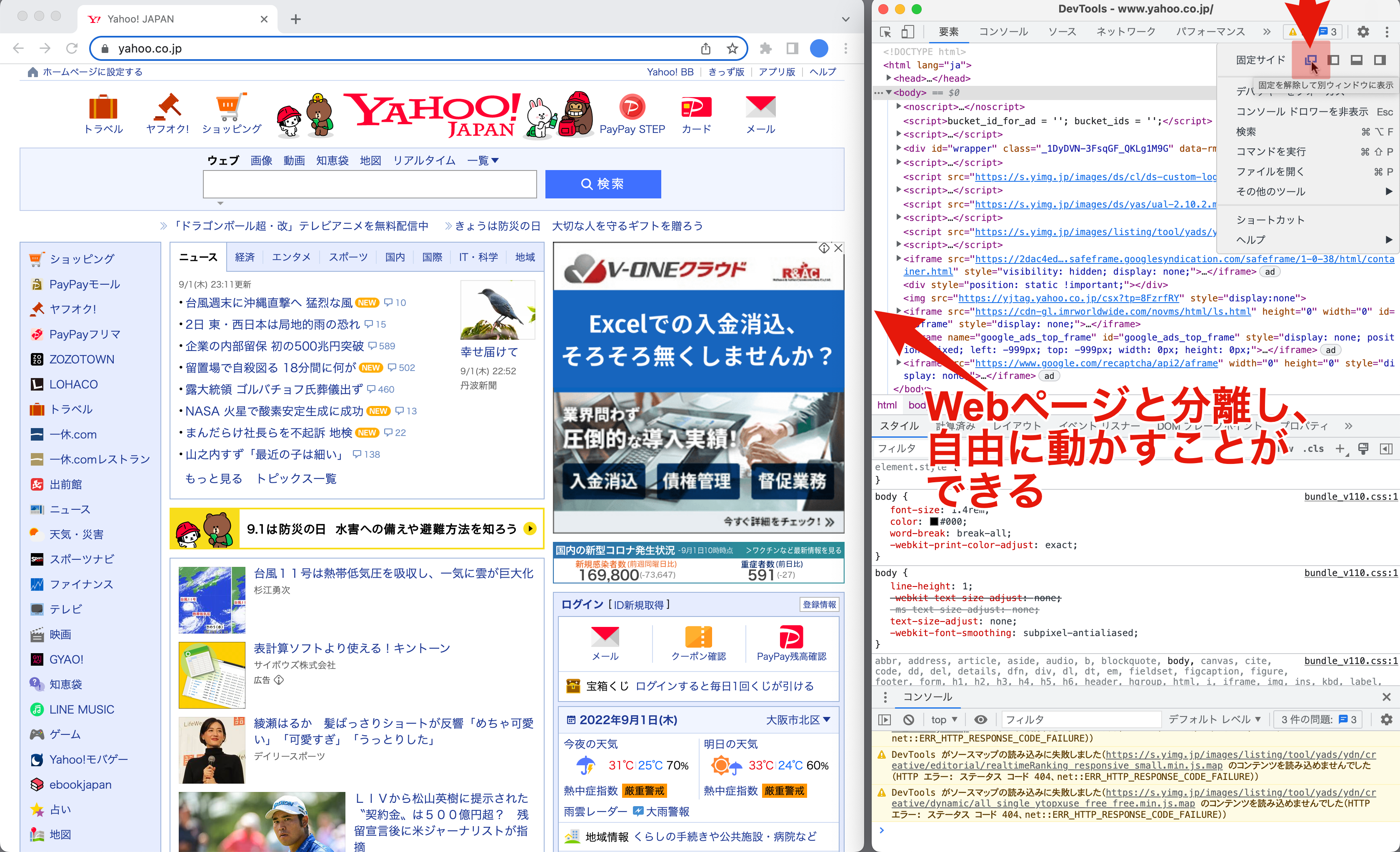Add new style rule plus icon
The width and height of the screenshot is (1400, 852).
(1340, 449)
